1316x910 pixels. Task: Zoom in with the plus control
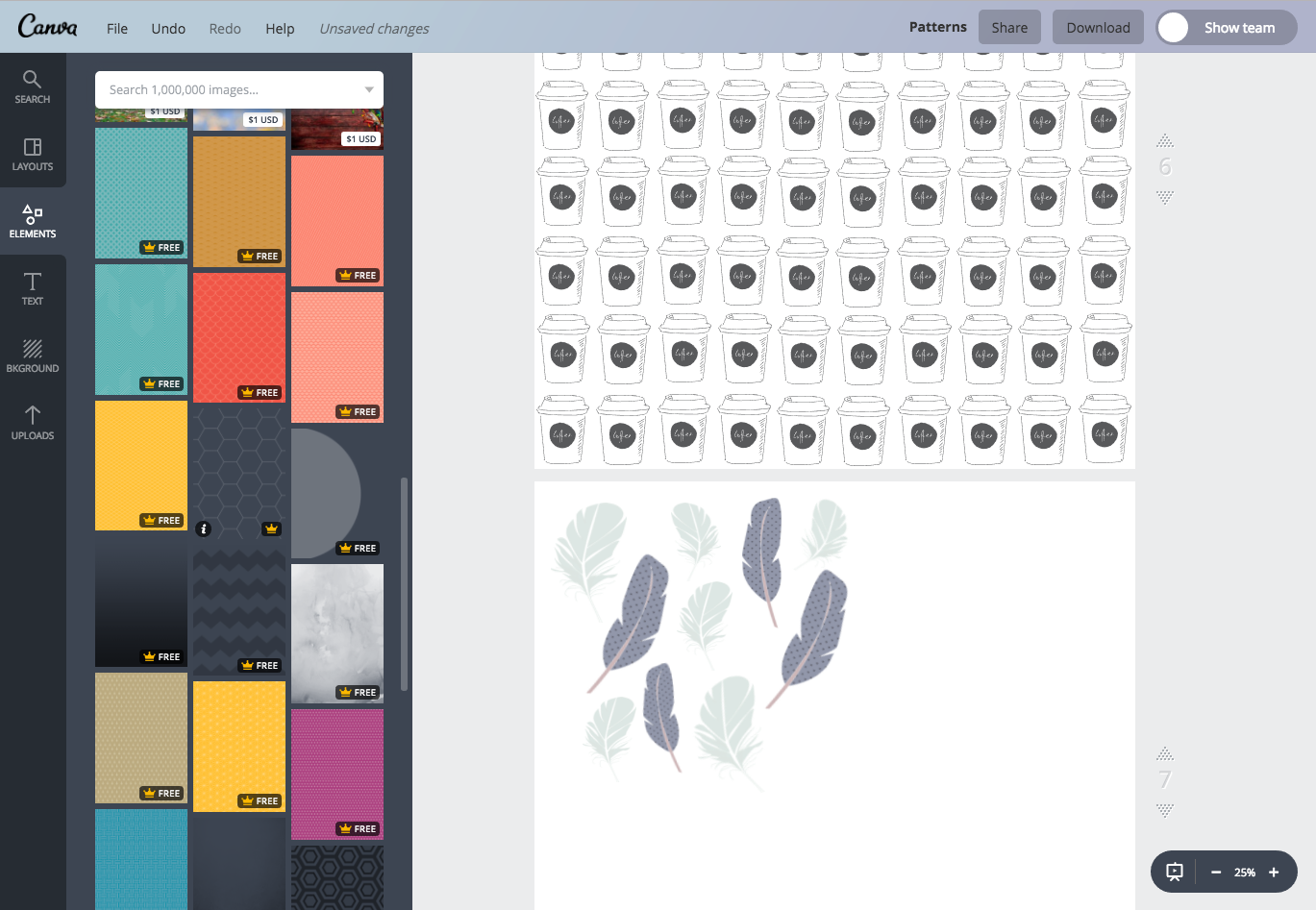[x=1274, y=872]
